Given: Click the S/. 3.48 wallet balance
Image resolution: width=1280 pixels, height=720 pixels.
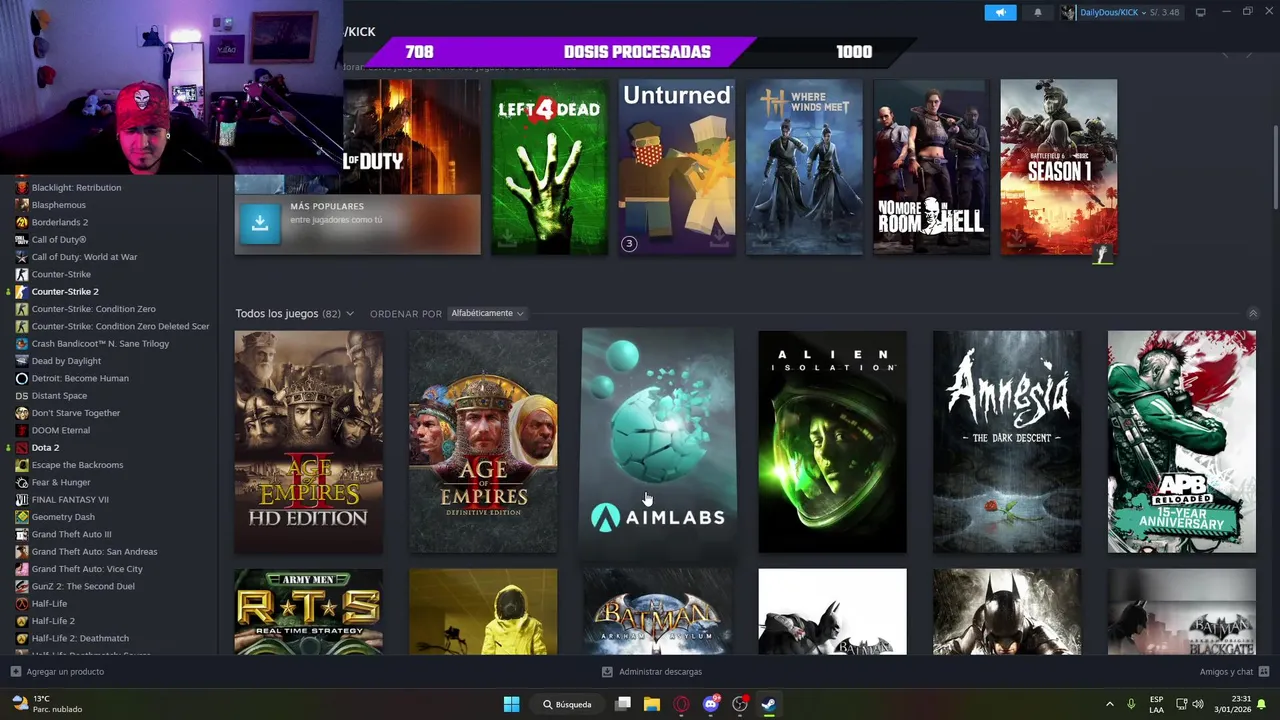Looking at the screenshot, I should [x=1164, y=13].
